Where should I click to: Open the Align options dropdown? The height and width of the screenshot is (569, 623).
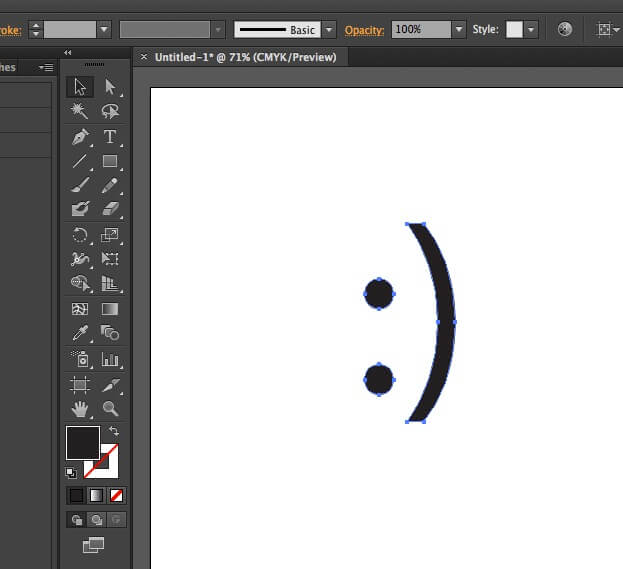[617, 29]
